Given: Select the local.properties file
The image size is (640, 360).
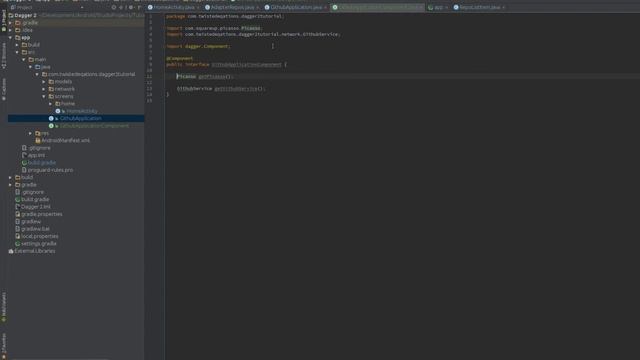Looking at the screenshot, I should pos(39,236).
